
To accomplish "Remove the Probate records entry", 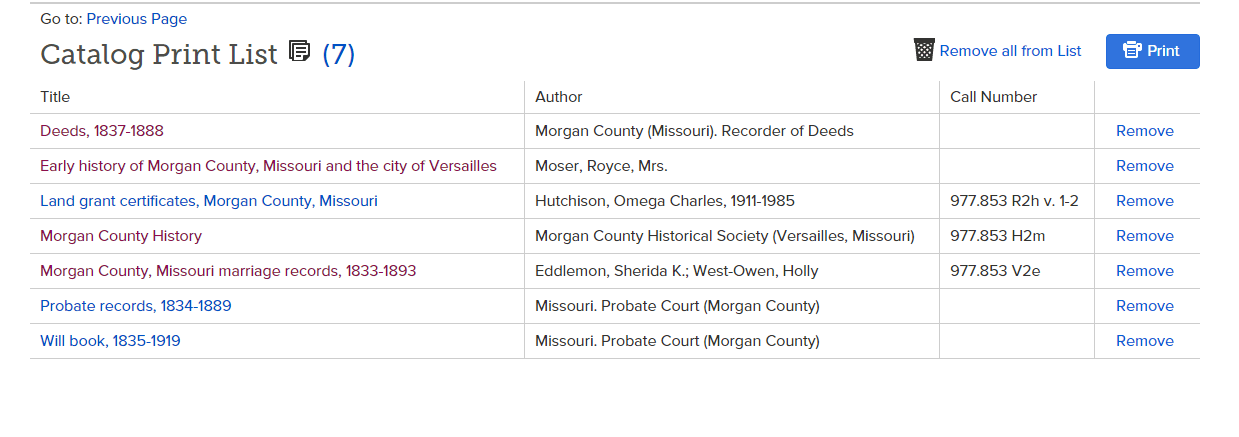I will tap(1145, 306).
